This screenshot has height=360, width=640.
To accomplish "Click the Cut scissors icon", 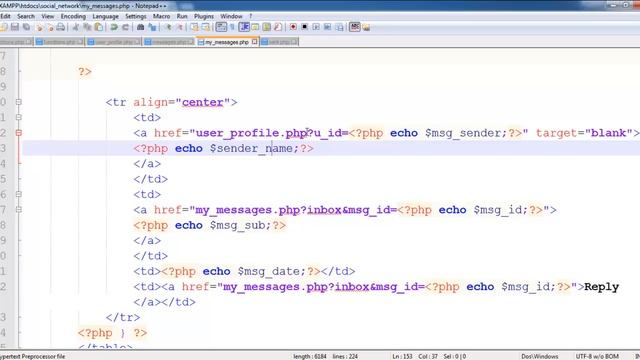I will (x=76, y=27).
